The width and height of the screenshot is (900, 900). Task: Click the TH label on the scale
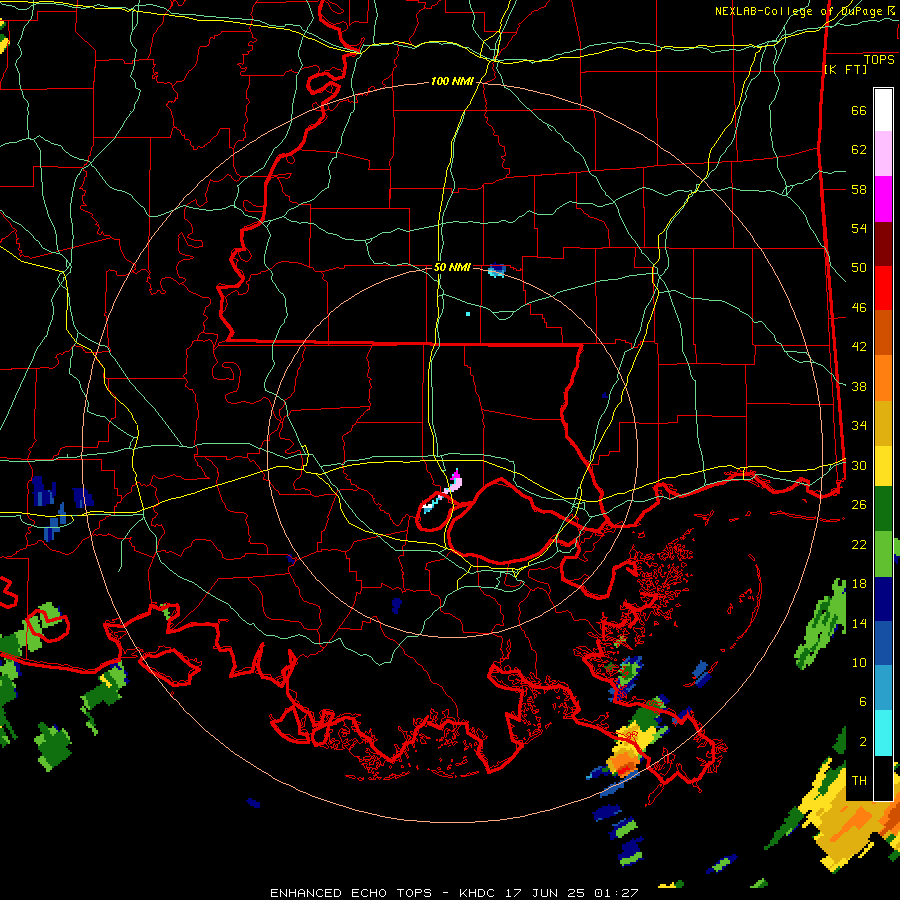point(859,781)
